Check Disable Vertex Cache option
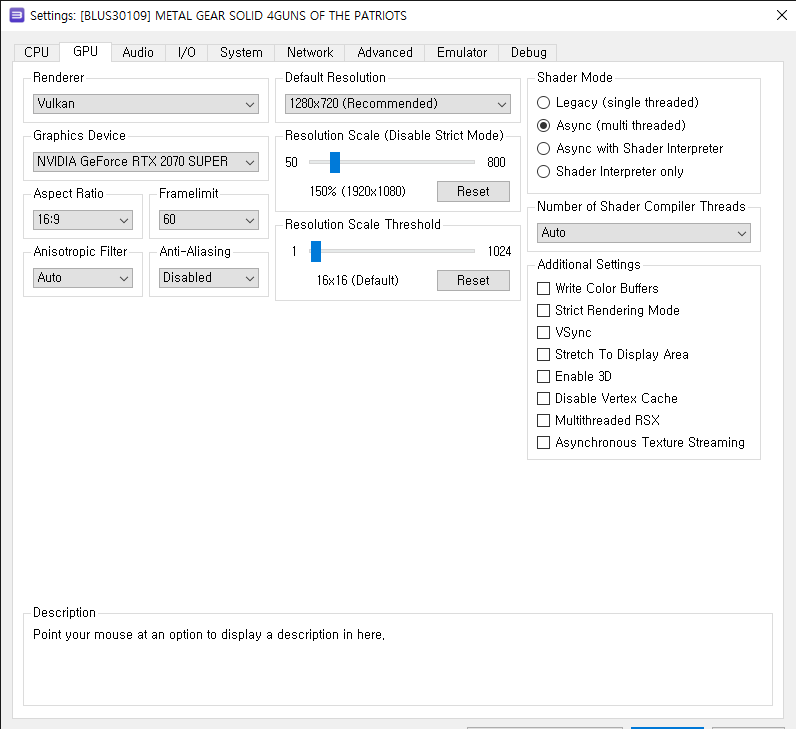This screenshot has height=729, width=796. click(607, 399)
